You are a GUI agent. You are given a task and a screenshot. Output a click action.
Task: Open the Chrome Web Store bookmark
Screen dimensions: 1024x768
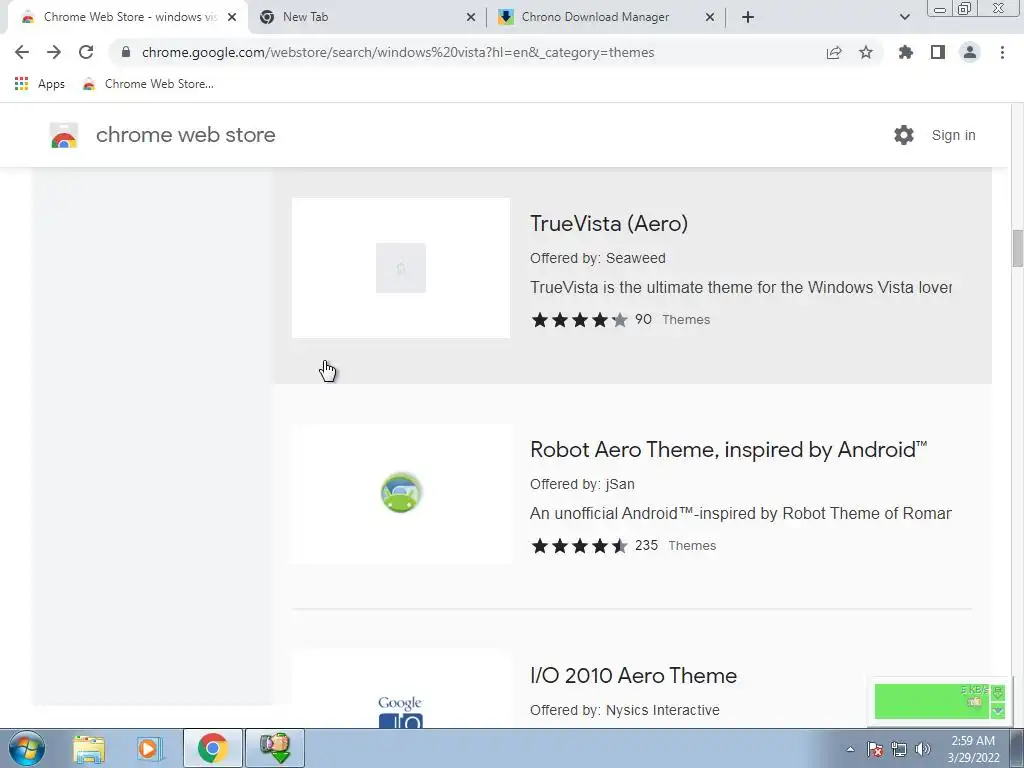coord(148,84)
